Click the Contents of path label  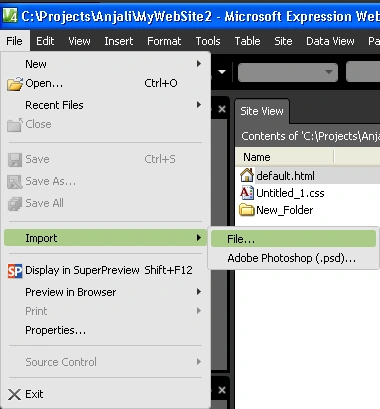[x=310, y=136]
